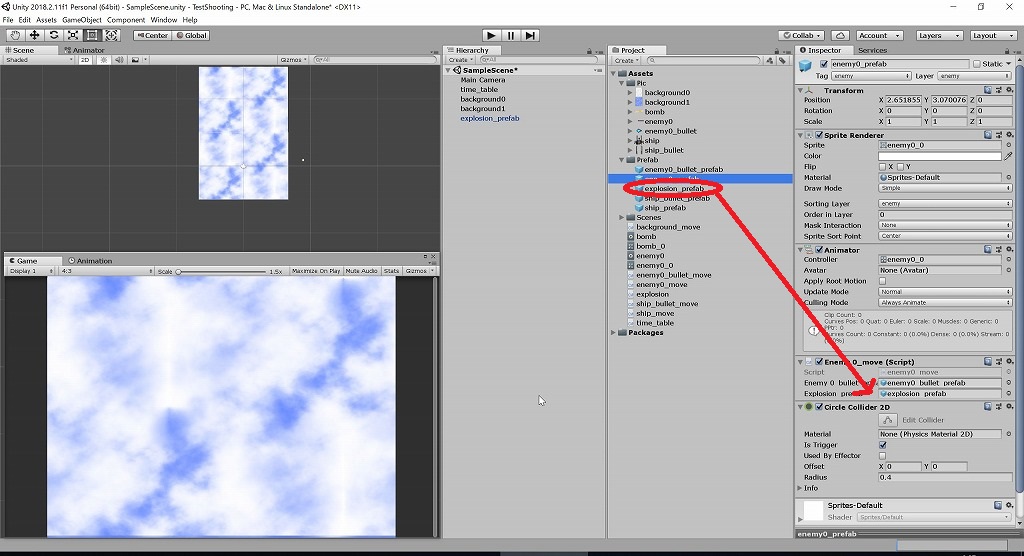The height and width of the screenshot is (556, 1024).
Task: Enable Flip X checkbox
Action: point(882,167)
